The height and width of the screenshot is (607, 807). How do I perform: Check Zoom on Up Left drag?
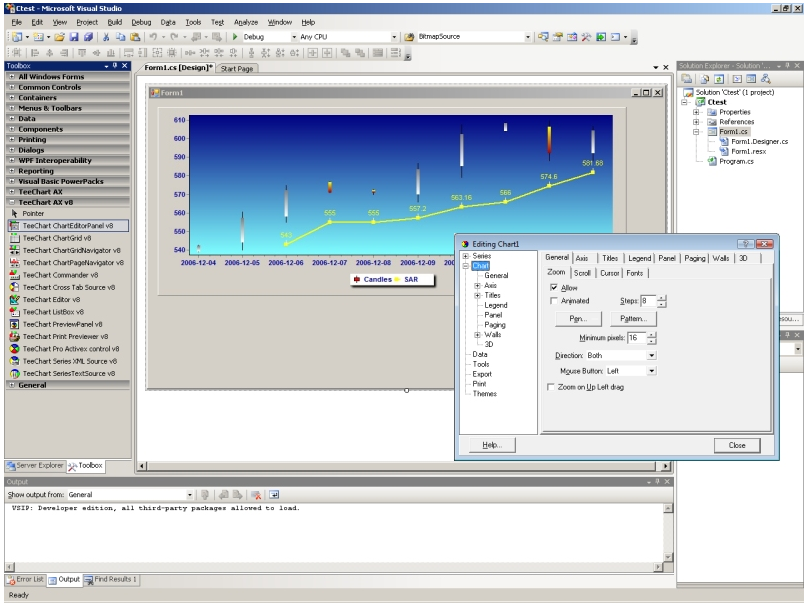pyautogui.click(x=551, y=387)
